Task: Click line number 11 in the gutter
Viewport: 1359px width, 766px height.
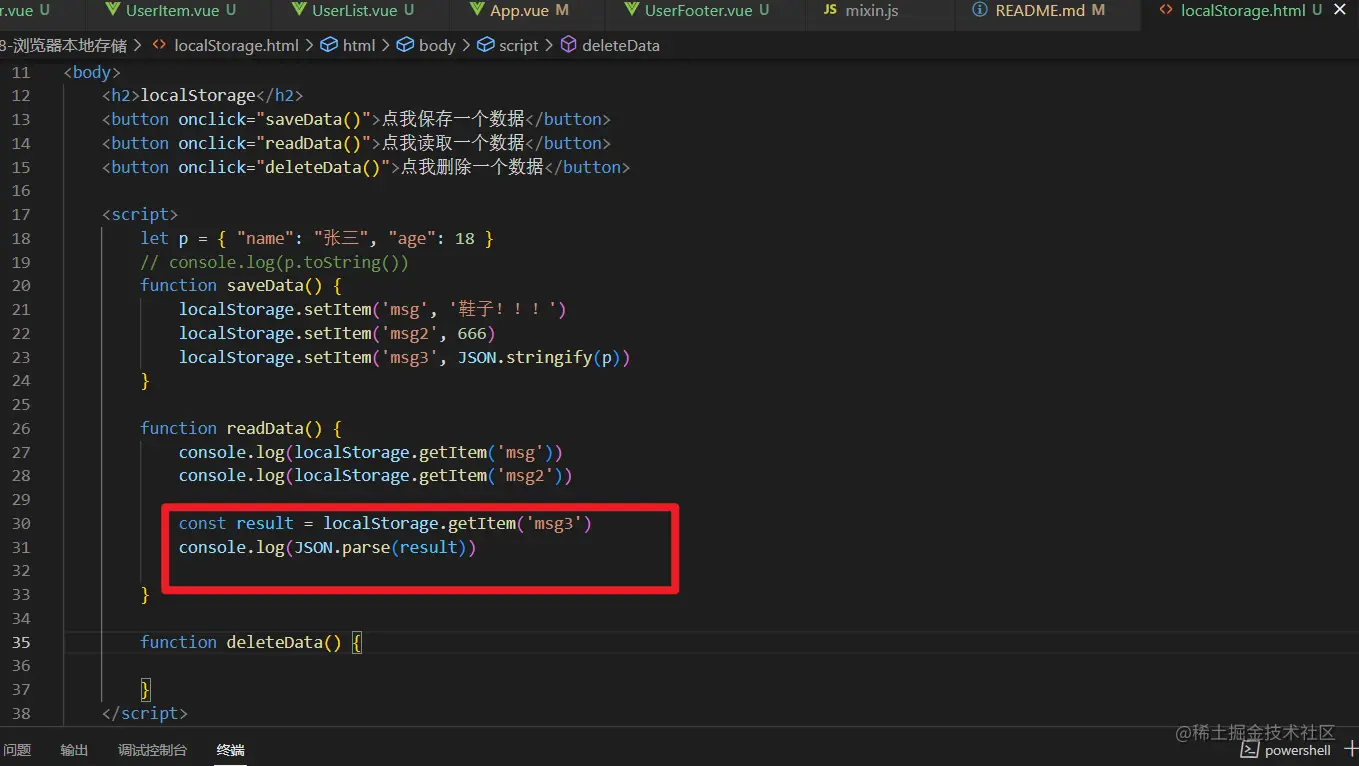Action: coord(21,72)
